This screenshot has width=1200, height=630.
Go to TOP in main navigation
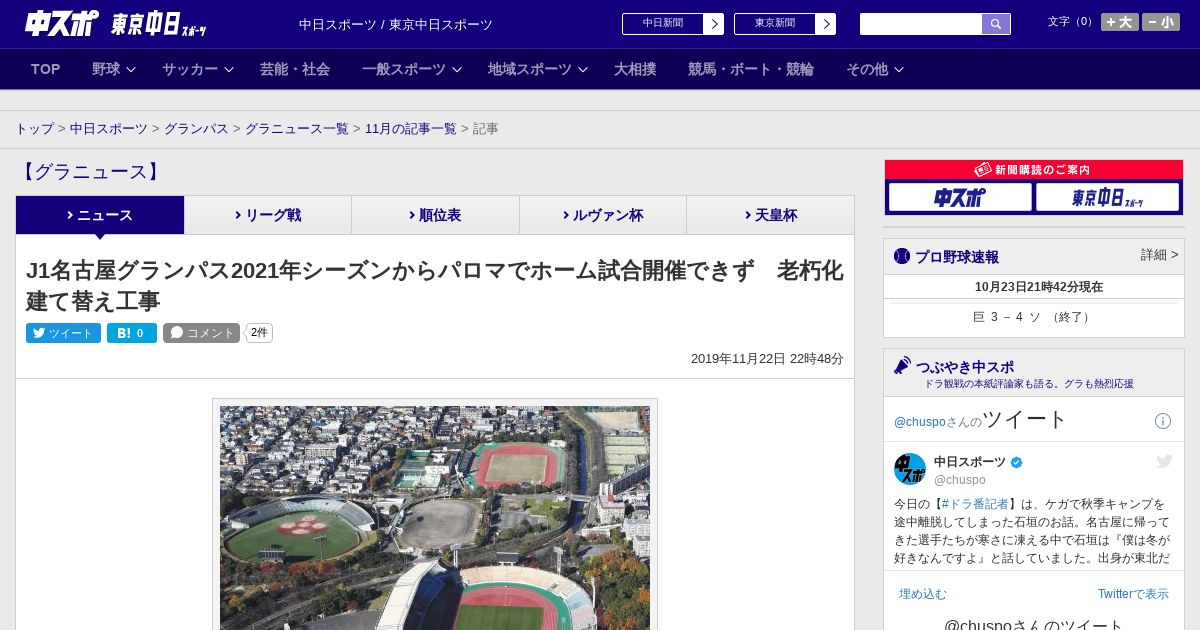46,69
